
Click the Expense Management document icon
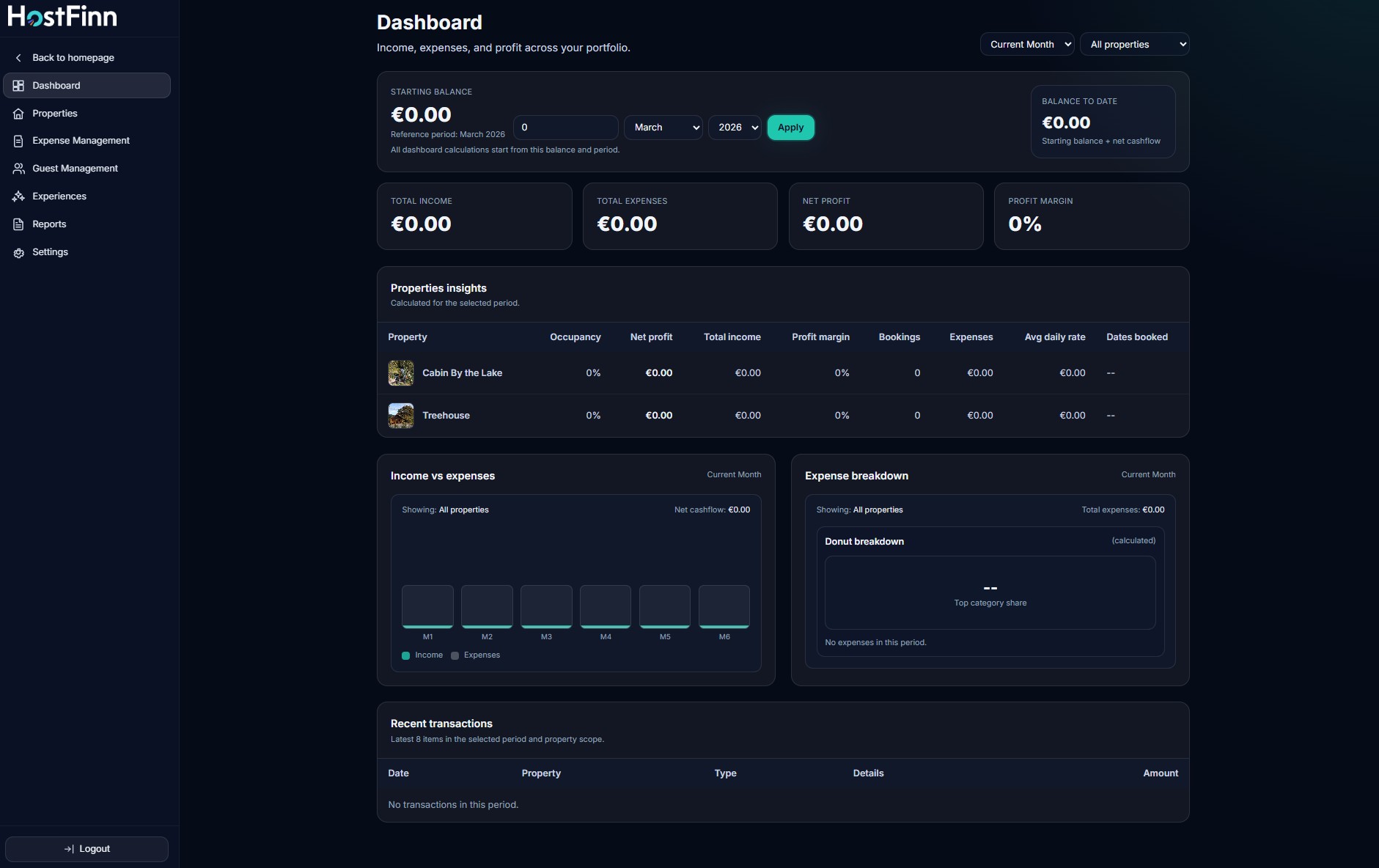click(18, 140)
